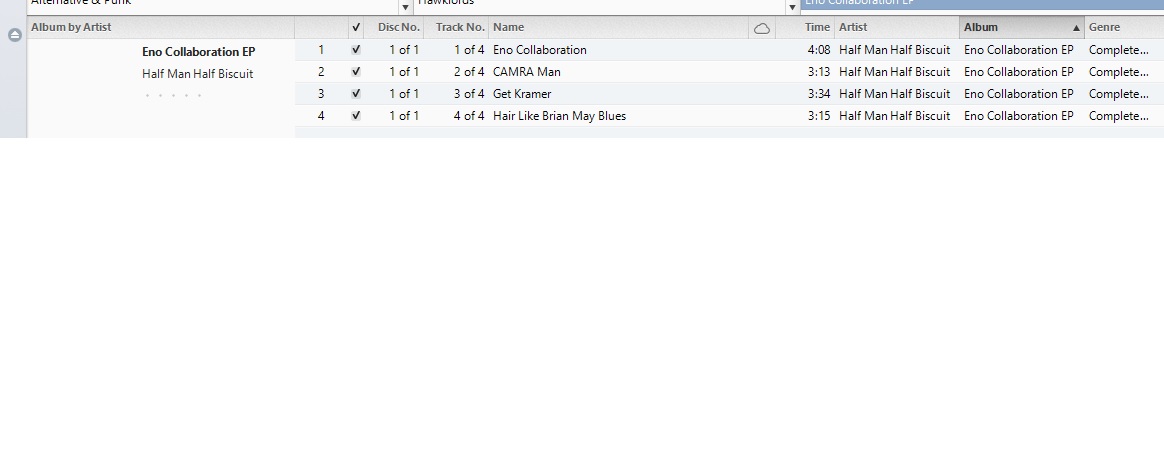Click row number 4 in the track list

321,116
